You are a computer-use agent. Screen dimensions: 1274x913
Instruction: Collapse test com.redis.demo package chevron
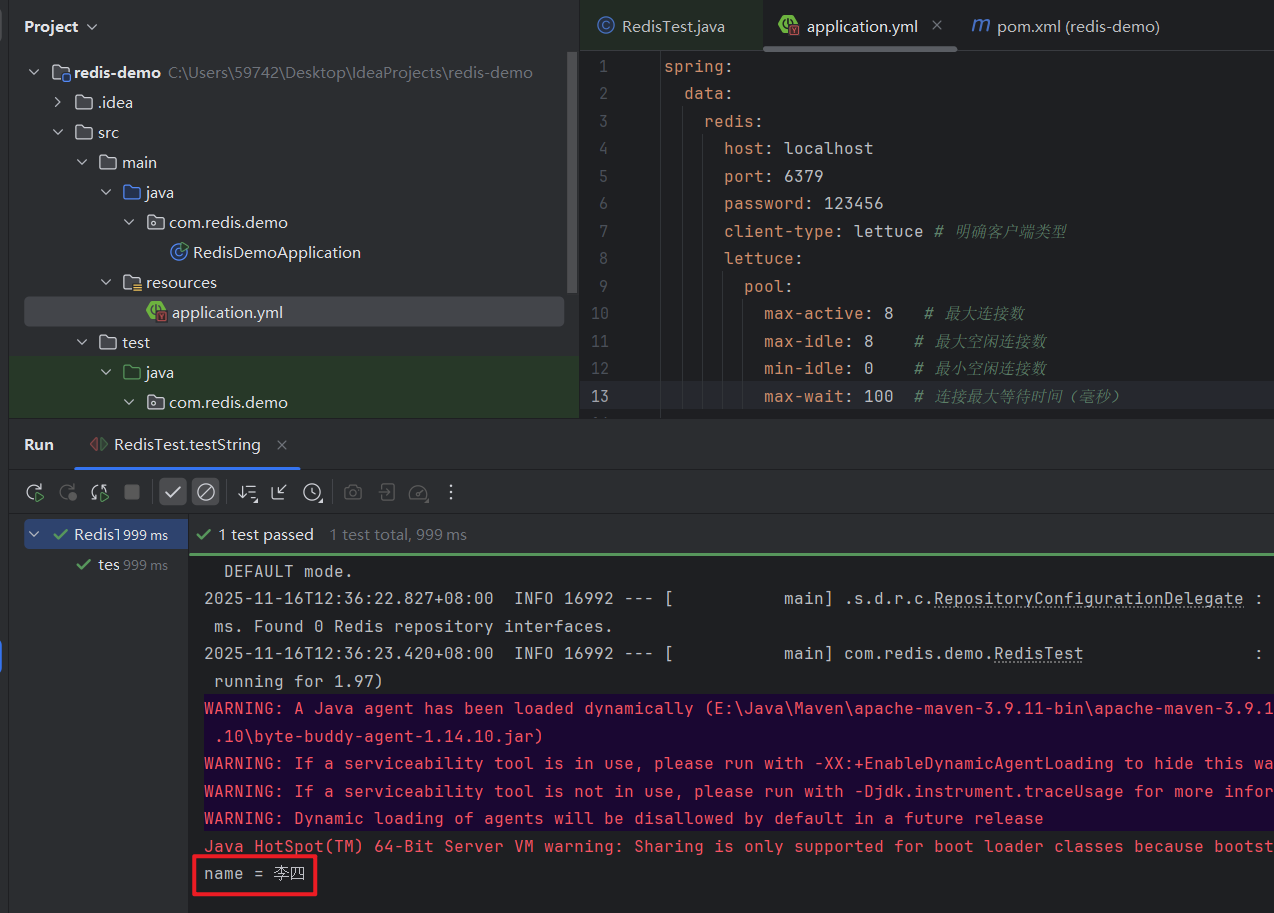tap(131, 403)
